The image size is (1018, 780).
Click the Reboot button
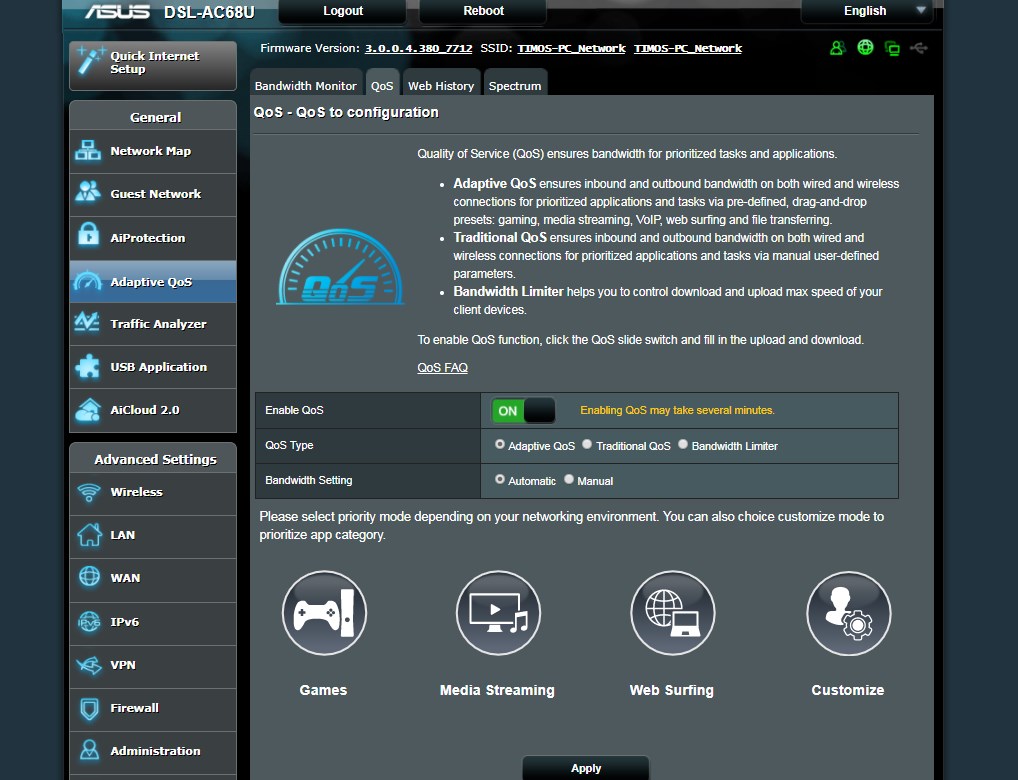click(x=483, y=11)
